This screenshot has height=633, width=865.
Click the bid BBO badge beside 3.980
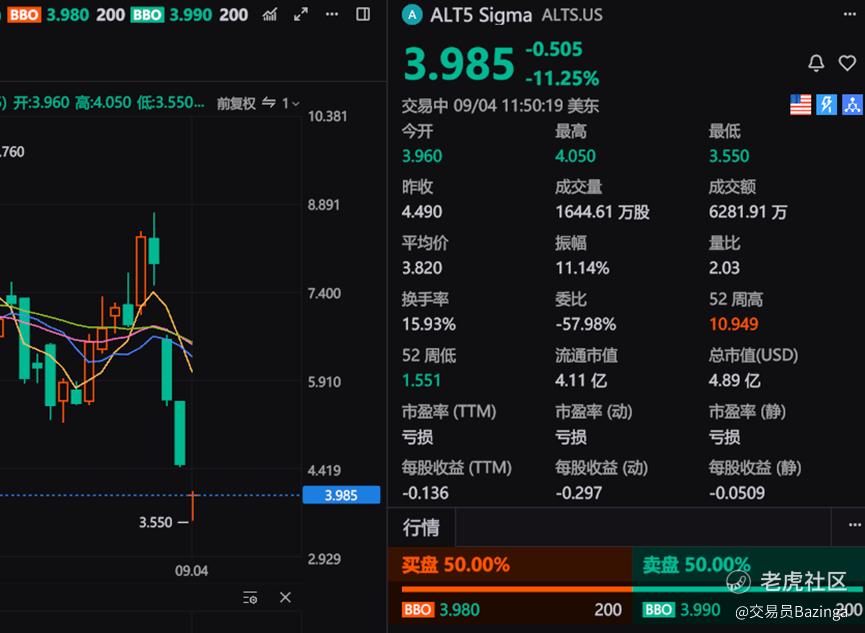coord(418,610)
